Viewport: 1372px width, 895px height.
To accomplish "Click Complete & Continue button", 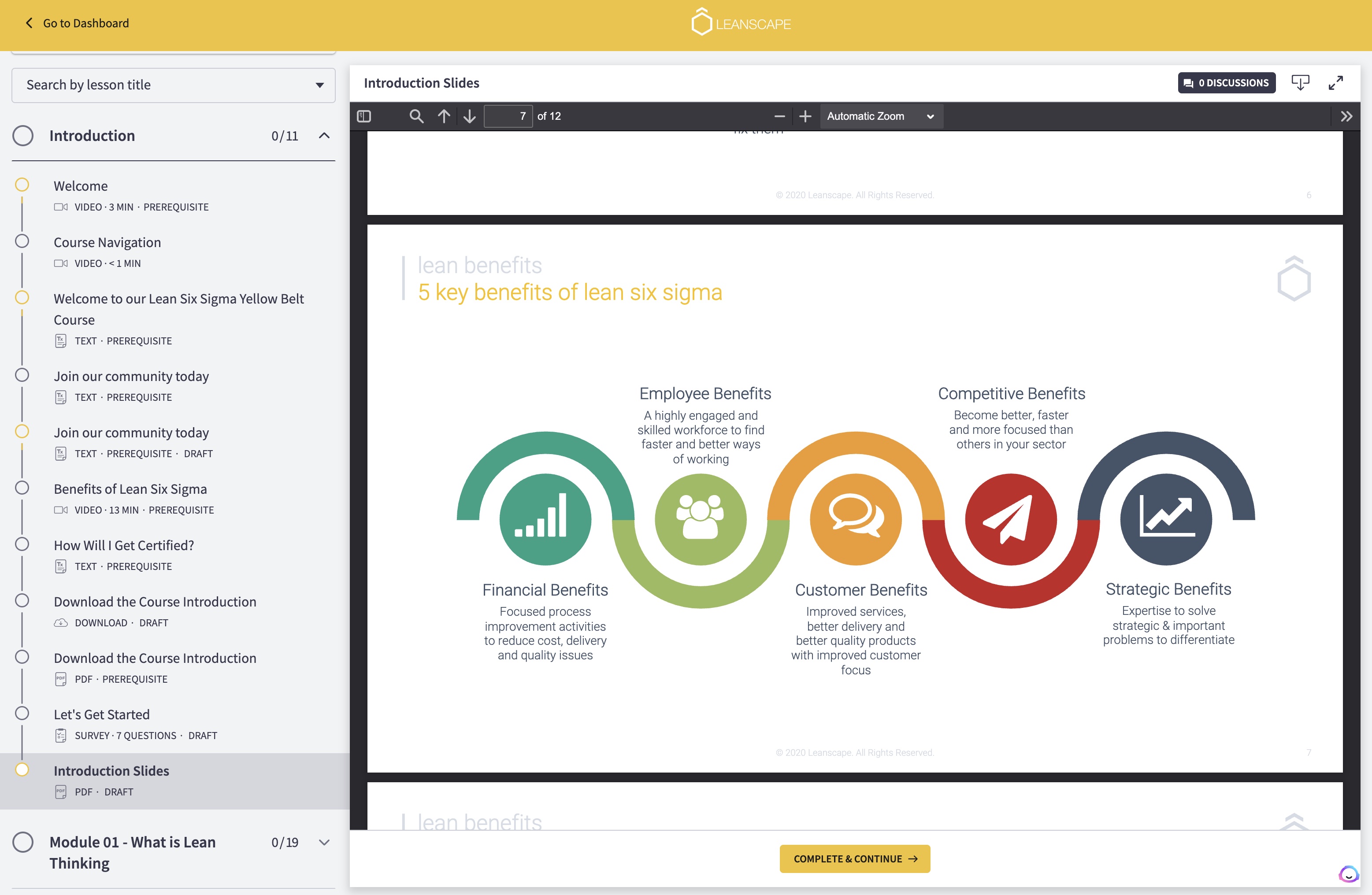I will pos(854,859).
